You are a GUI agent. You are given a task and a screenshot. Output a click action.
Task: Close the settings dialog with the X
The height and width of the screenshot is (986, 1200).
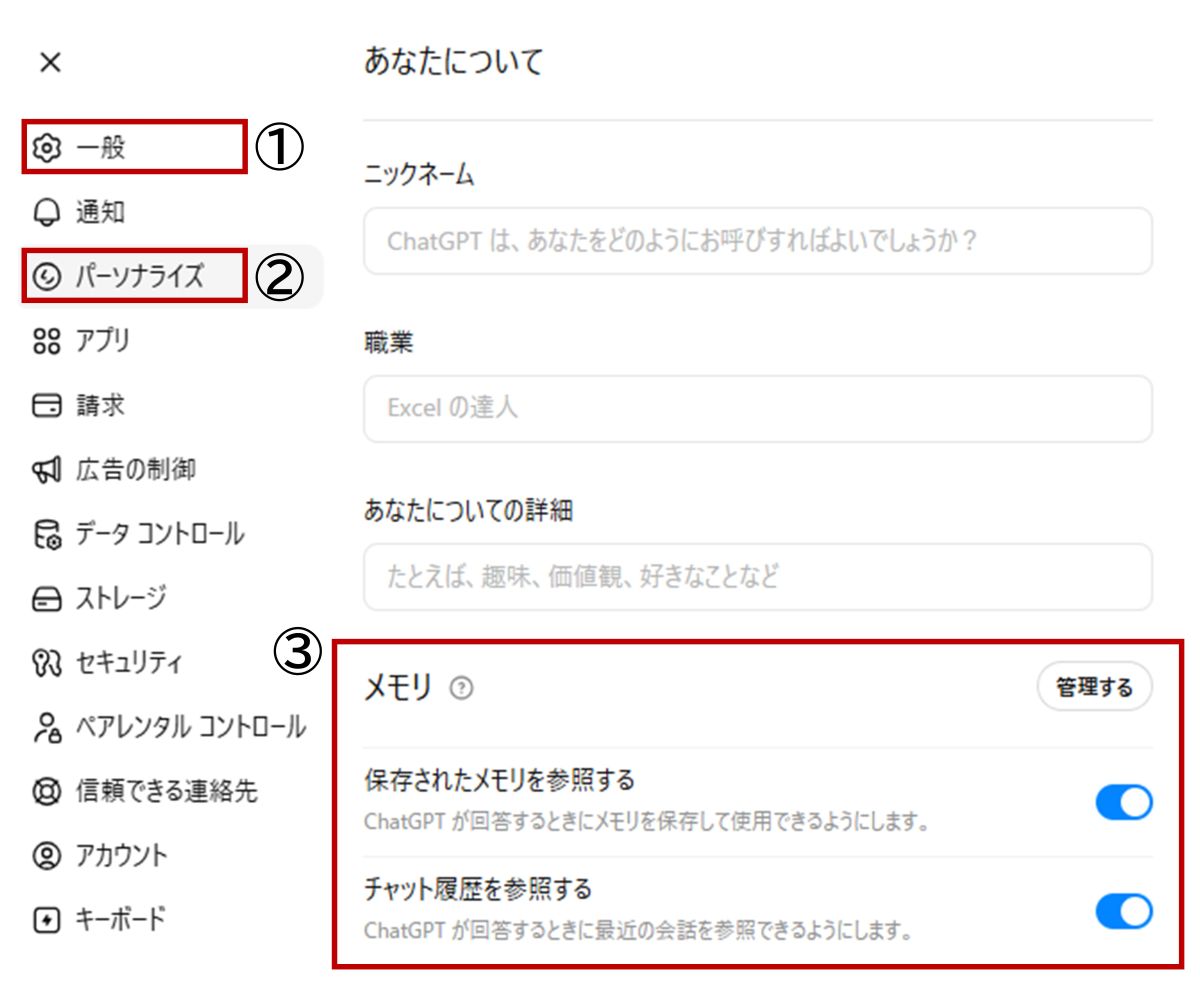(50, 62)
